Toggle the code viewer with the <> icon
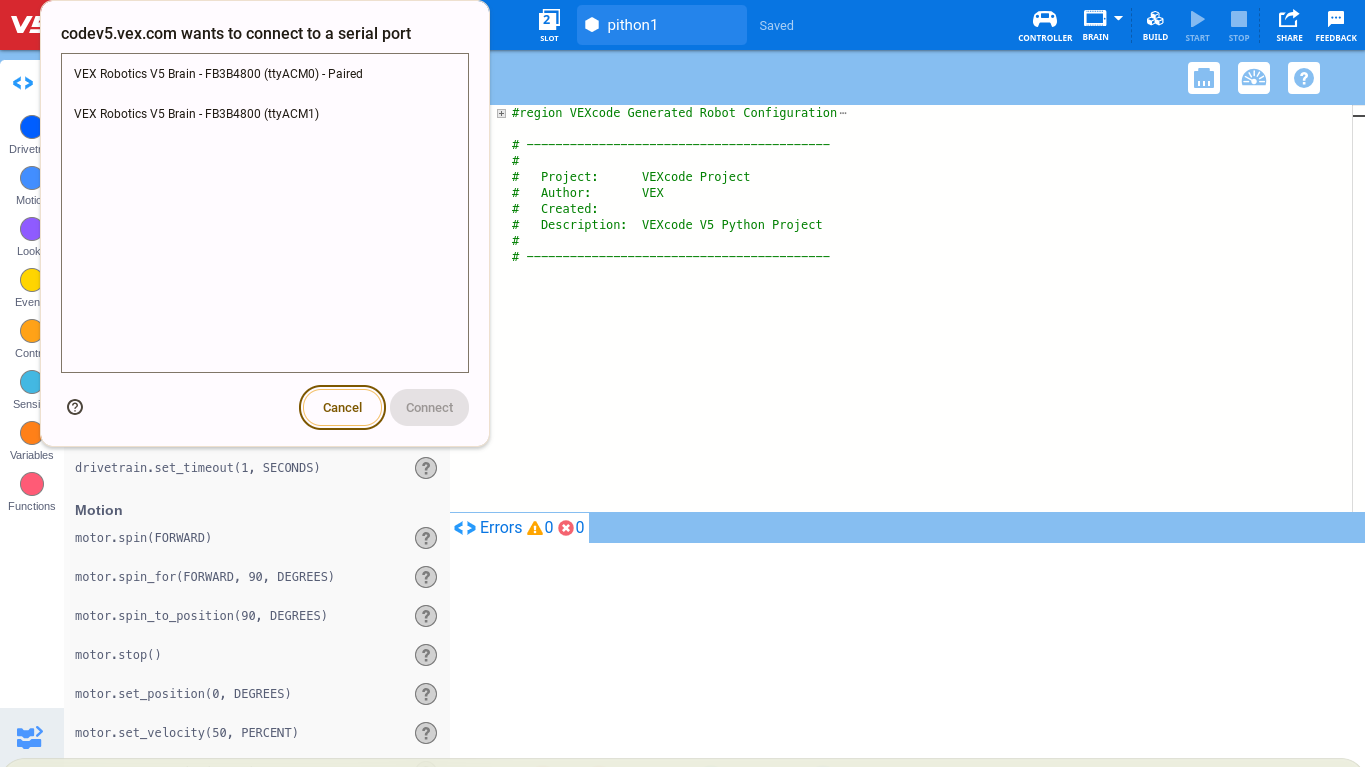 click(22, 83)
